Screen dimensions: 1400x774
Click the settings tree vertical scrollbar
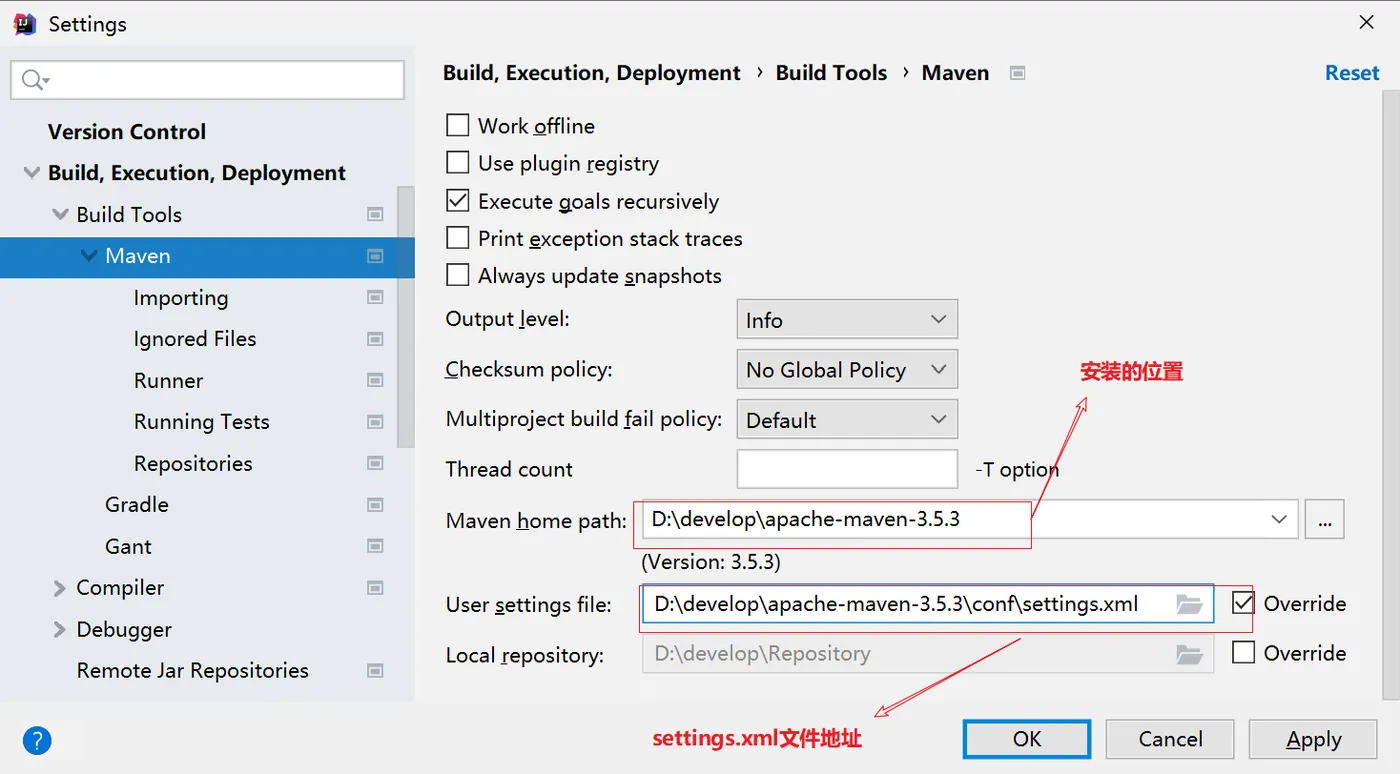pyautogui.click(x=406, y=316)
